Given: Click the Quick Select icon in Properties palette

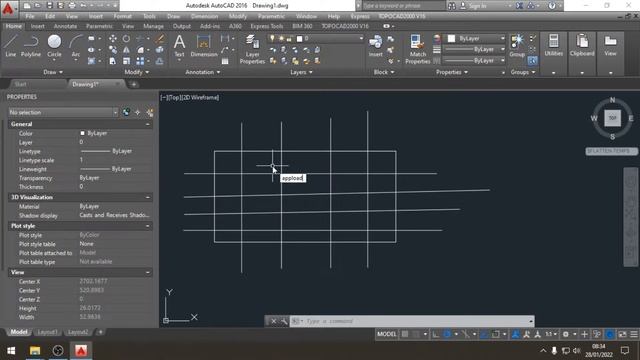Looking at the screenshot, I should click(150, 112).
